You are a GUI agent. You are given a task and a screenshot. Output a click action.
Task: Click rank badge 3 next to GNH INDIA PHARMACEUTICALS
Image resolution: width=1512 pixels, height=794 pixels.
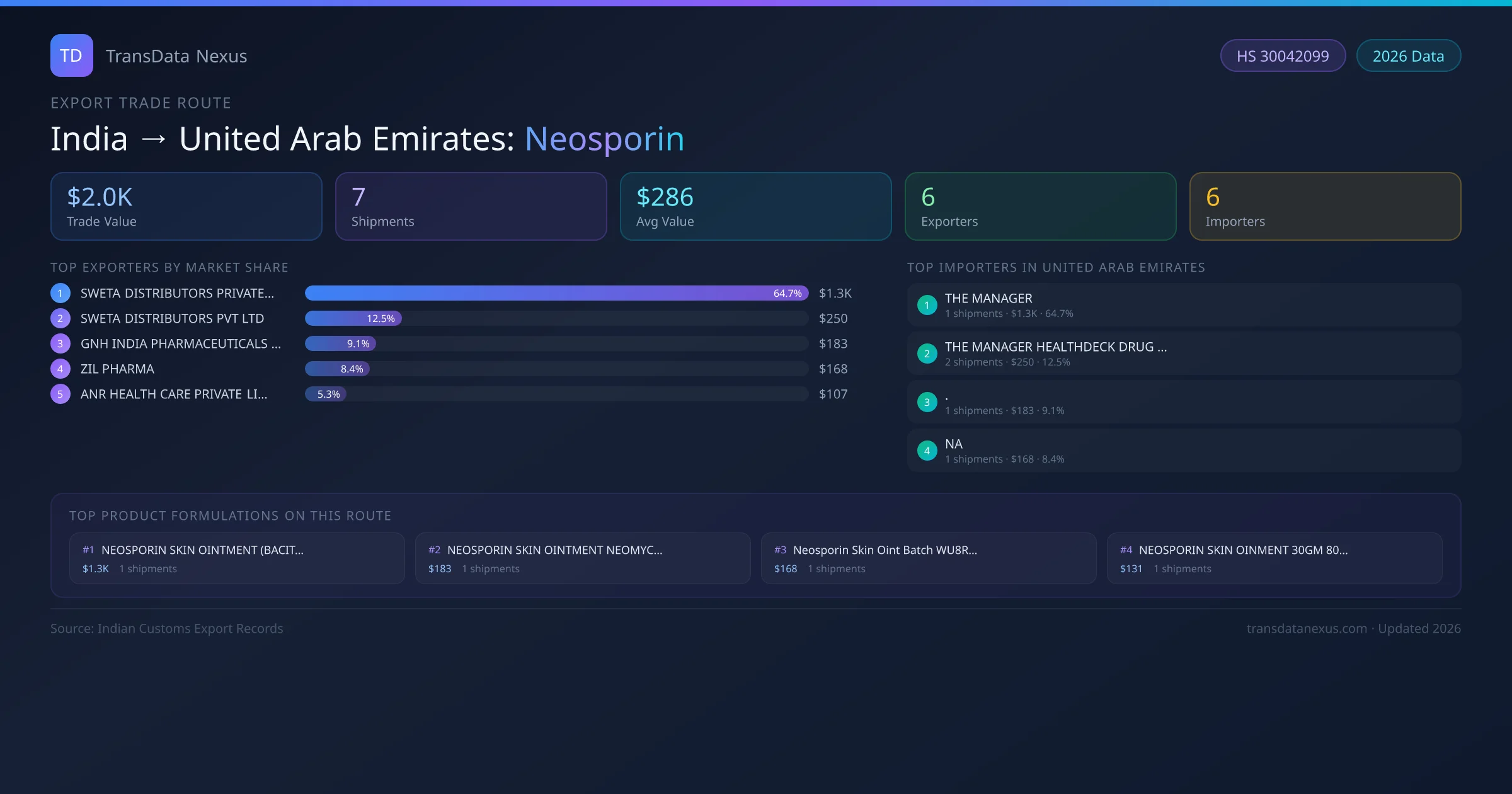(60, 343)
